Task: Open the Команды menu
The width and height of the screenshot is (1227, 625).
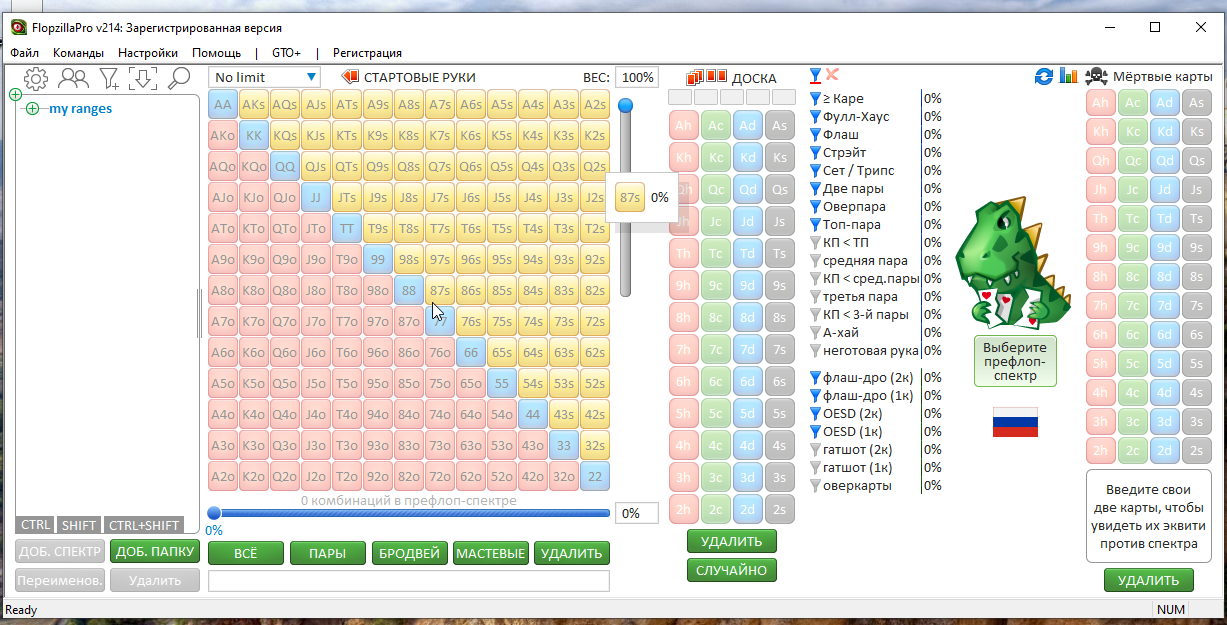Action: 78,53
